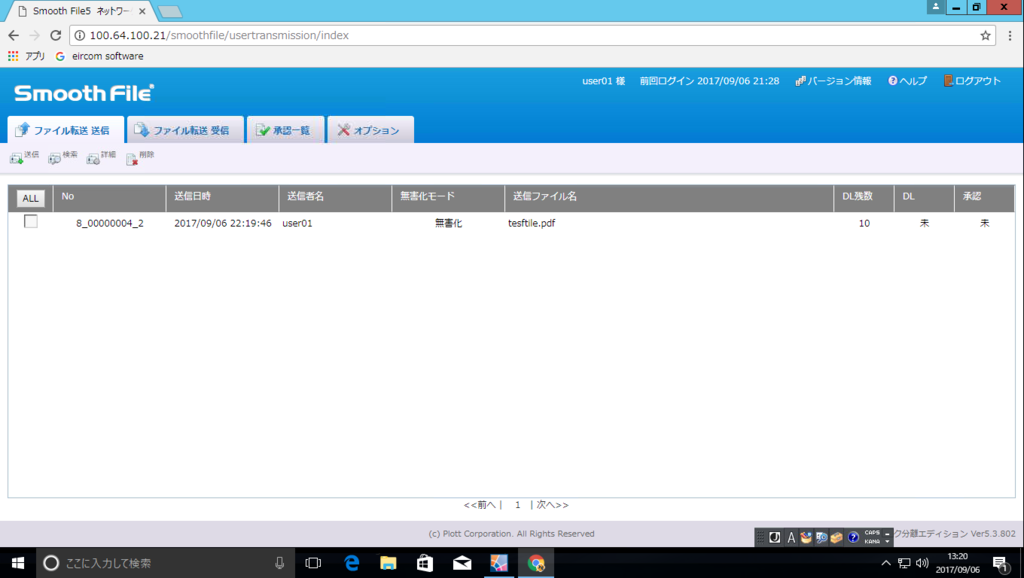The image size is (1024, 578).
Task: Open the オプション tab
Action: click(x=370, y=129)
